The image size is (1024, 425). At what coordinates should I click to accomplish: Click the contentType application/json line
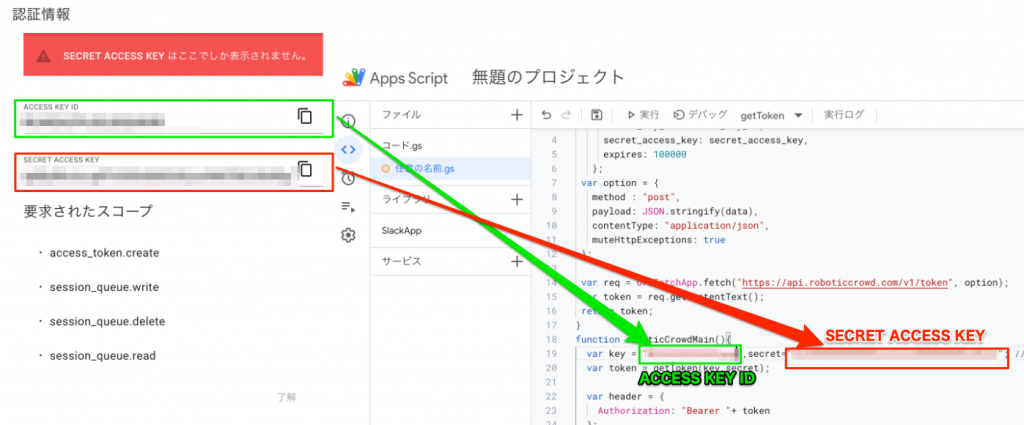[680, 225]
